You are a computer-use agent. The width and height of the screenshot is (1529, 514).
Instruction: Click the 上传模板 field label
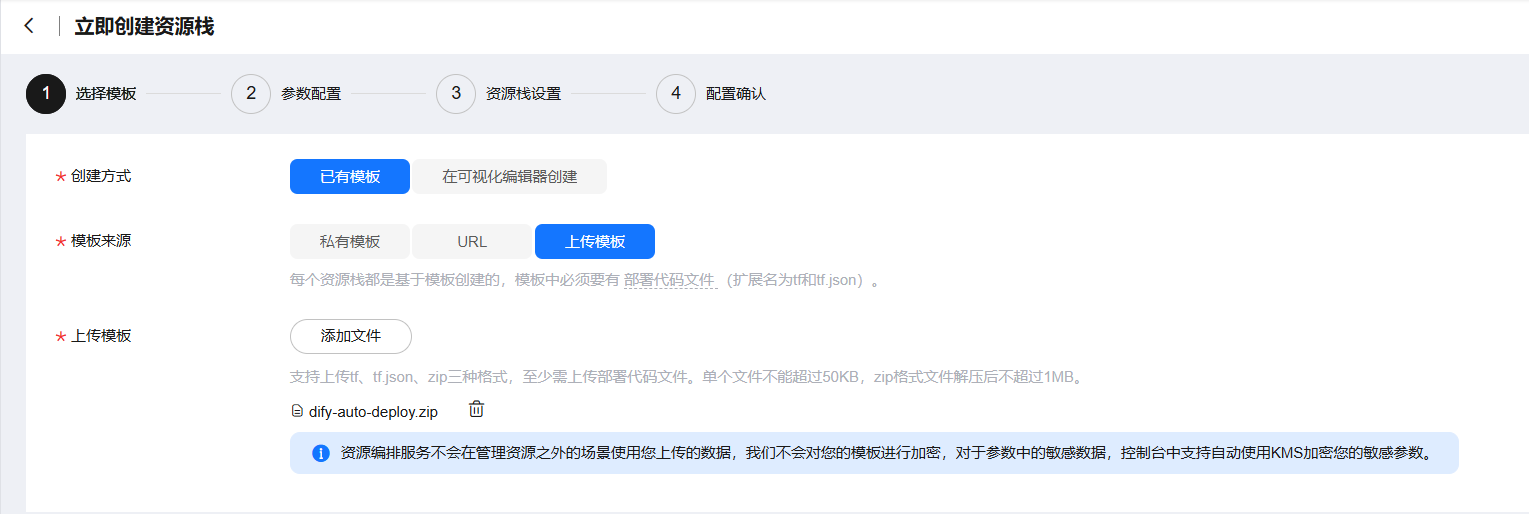[101, 336]
